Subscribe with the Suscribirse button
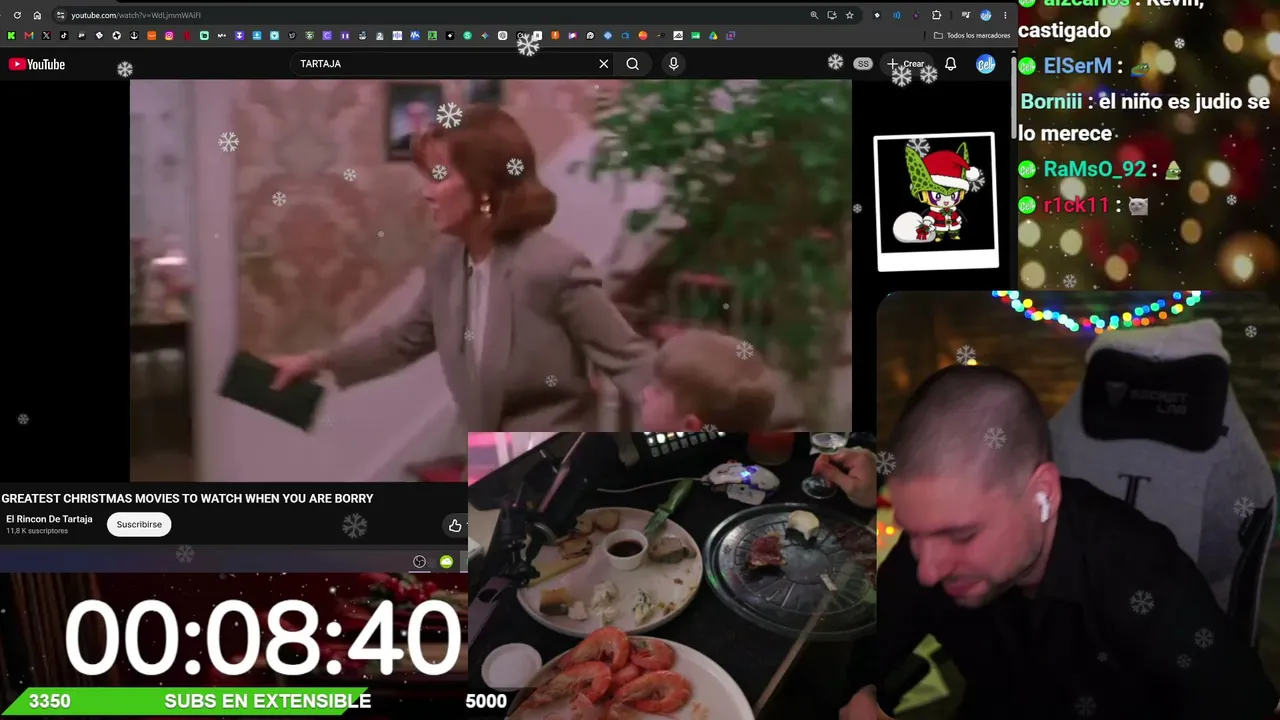The image size is (1280, 720). (x=139, y=524)
